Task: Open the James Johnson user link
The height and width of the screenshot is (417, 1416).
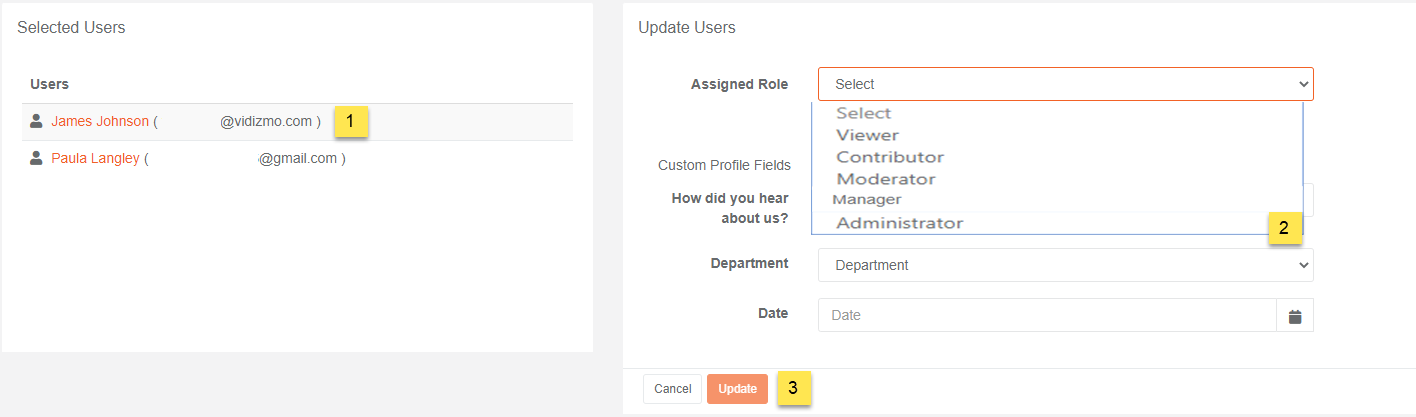Action: pos(100,121)
